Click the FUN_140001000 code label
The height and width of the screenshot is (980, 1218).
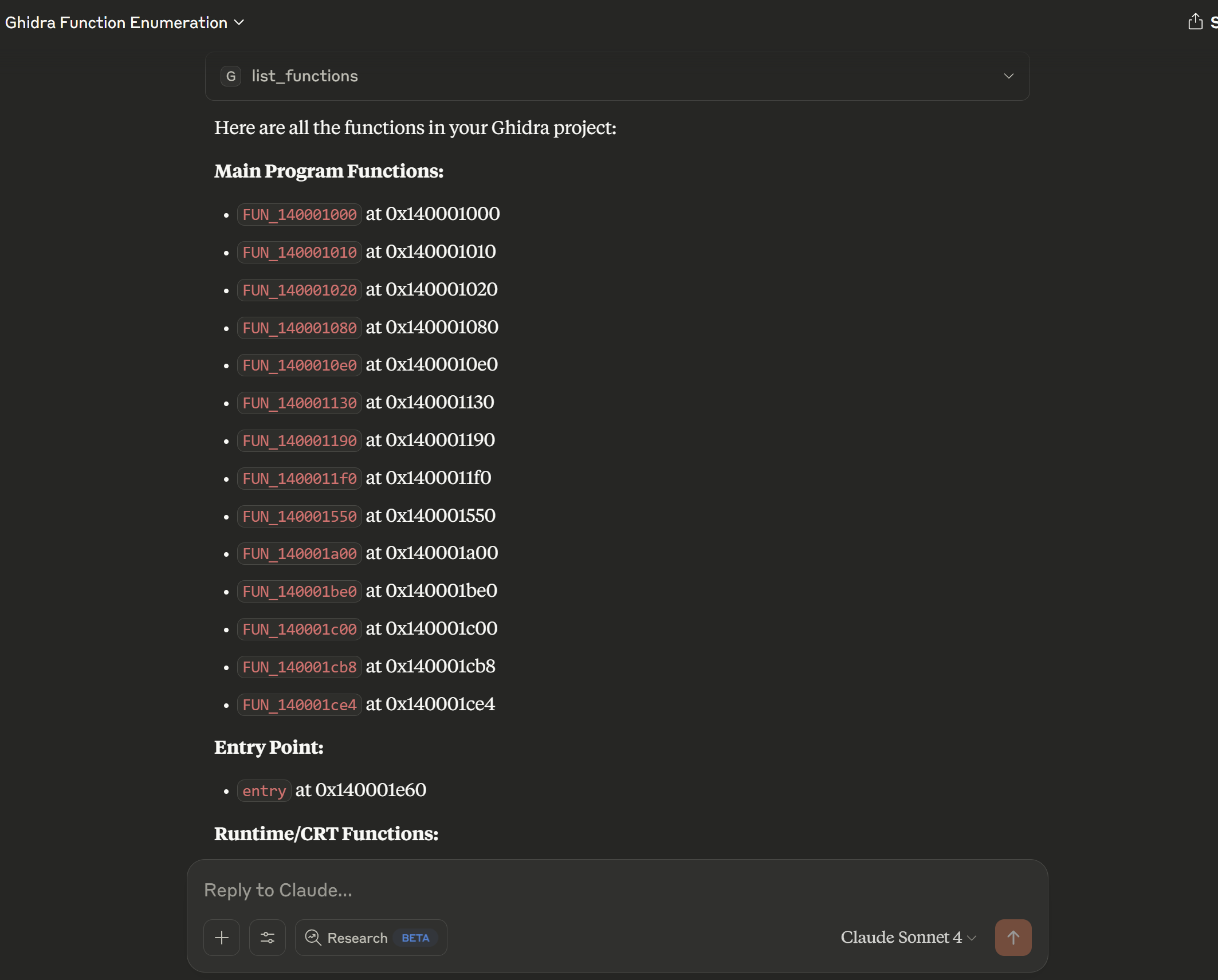(299, 215)
